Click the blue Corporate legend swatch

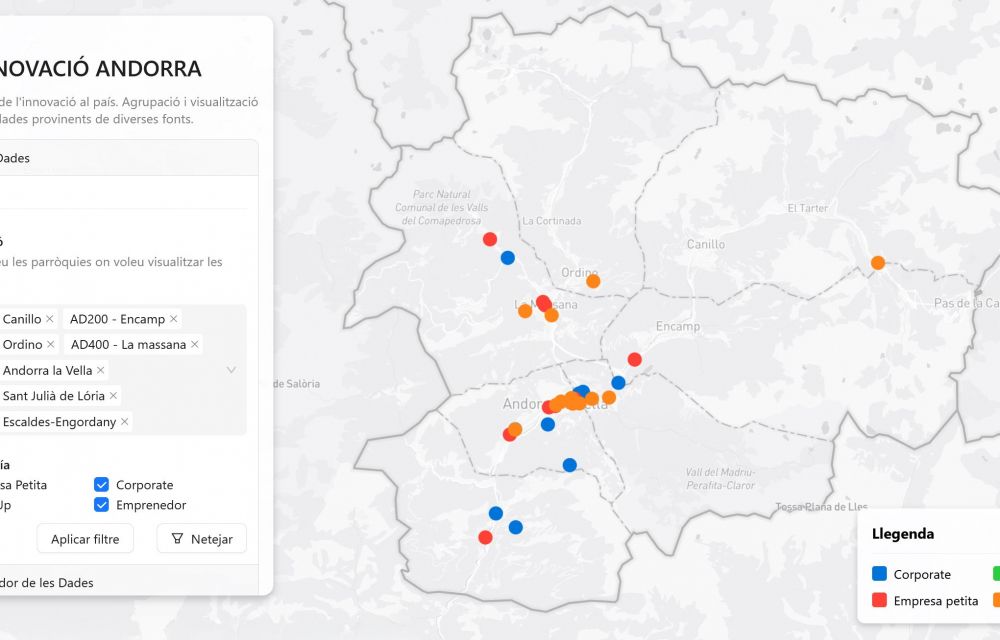point(880,574)
